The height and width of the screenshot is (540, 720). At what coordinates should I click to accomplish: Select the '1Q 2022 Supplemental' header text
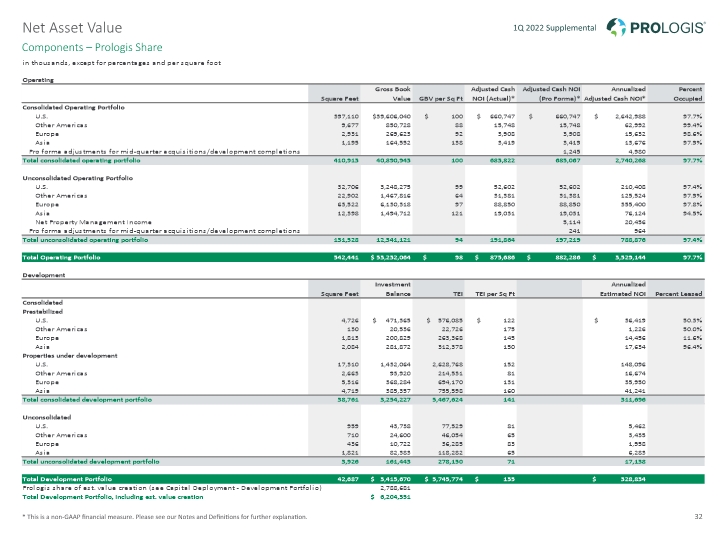pos(555,28)
